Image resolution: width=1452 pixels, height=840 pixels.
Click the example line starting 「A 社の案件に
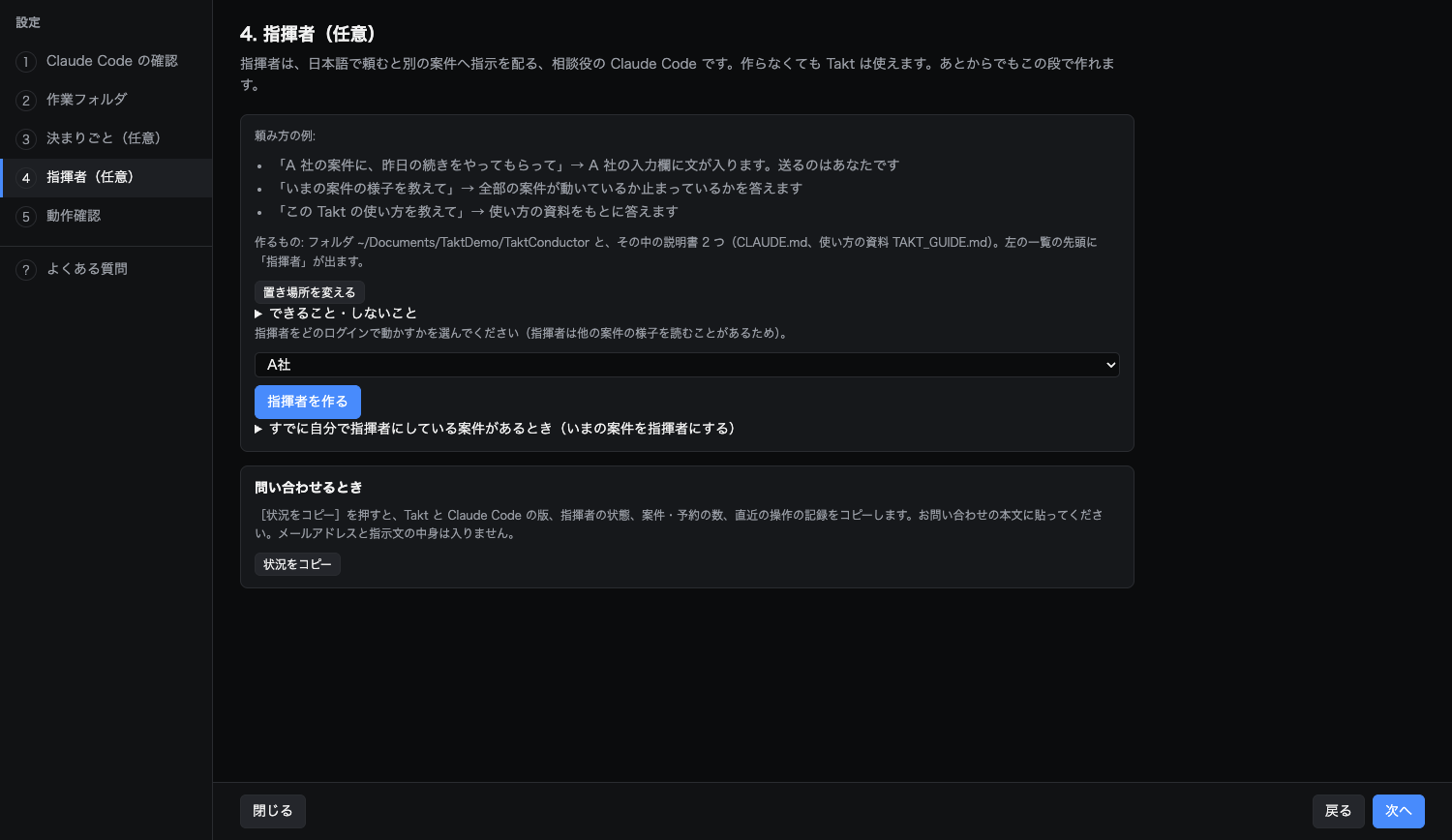tap(588, 165)
